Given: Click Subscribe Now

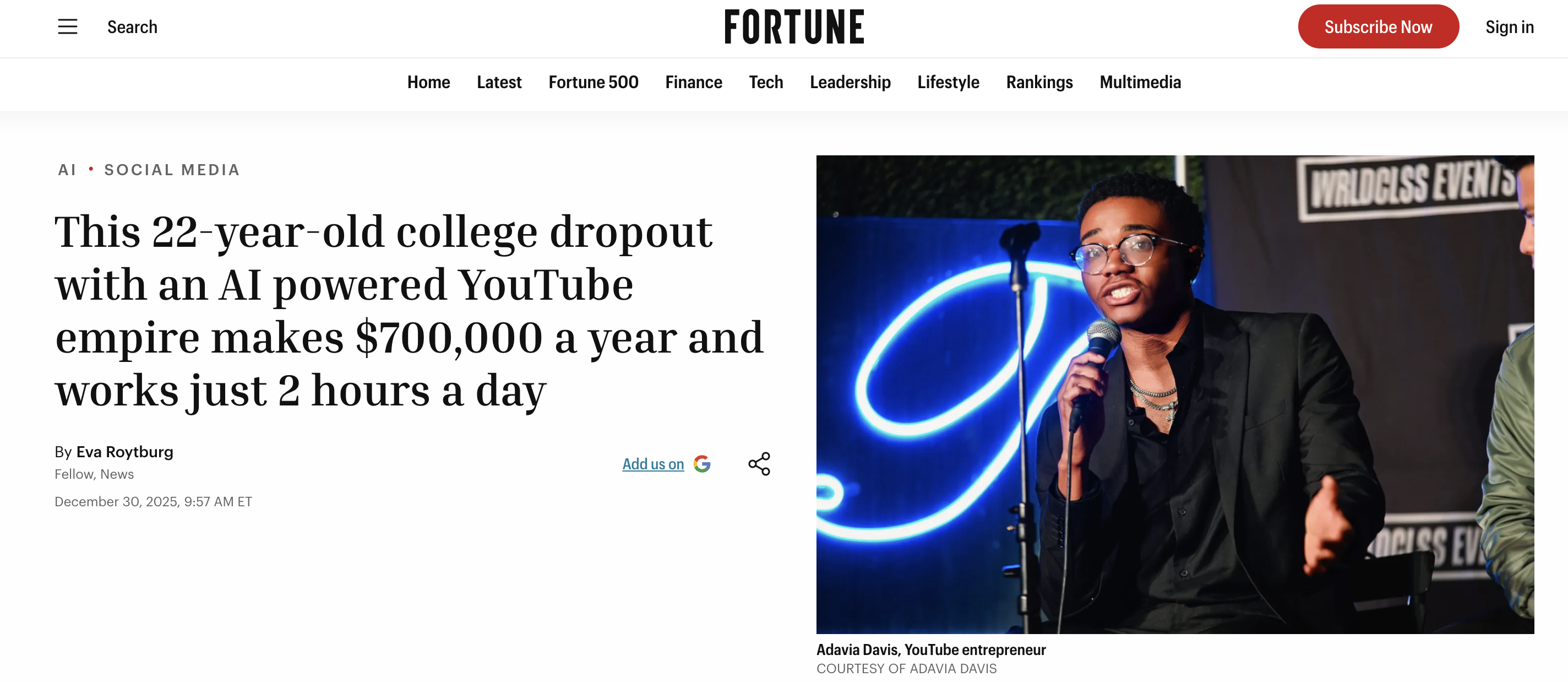Looking at the screenshot, I should click(x=1378, y=26).
